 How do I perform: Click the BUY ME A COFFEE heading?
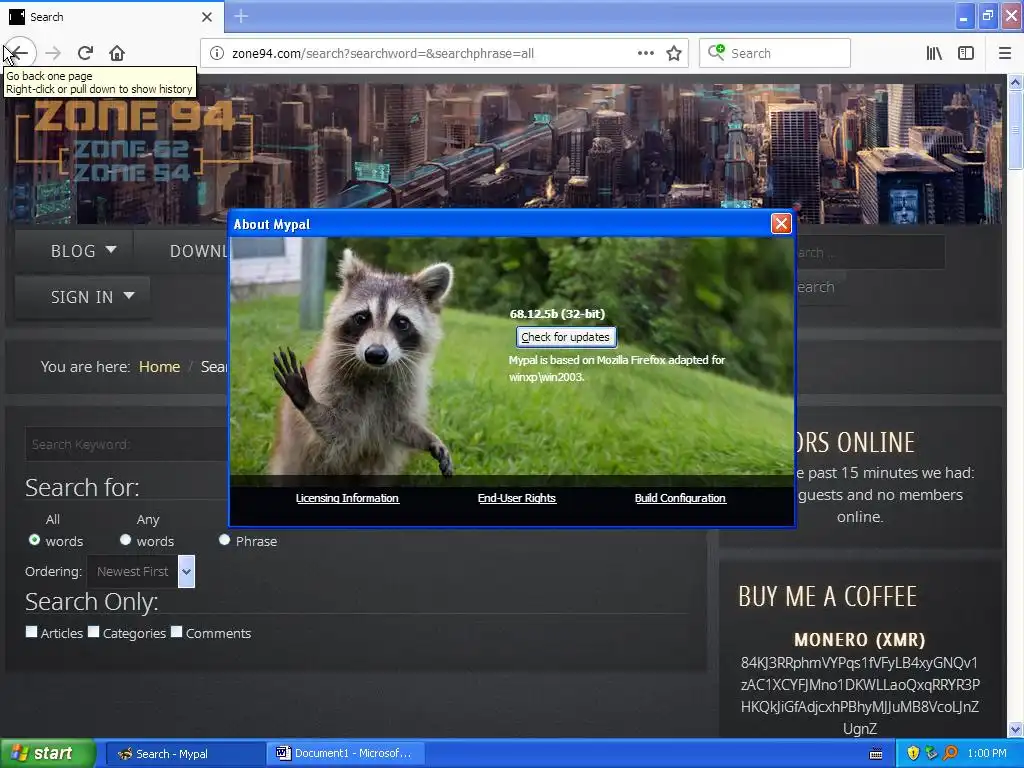click(x=827, y=597)
